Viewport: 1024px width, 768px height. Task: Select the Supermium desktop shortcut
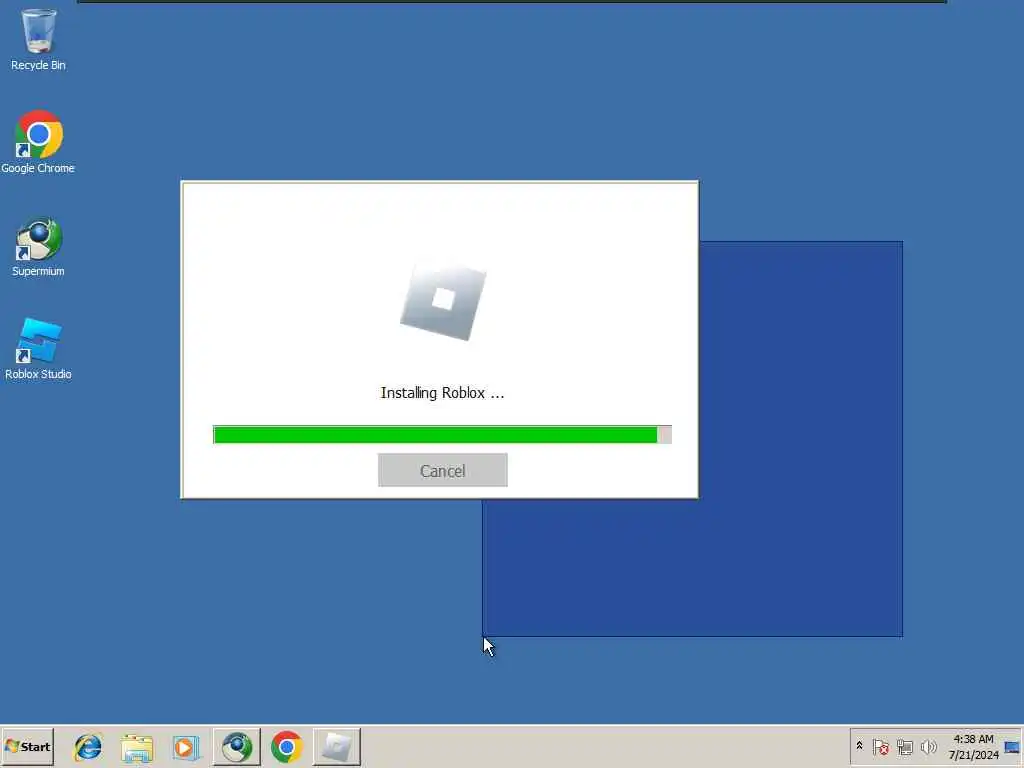pos(38,247)
